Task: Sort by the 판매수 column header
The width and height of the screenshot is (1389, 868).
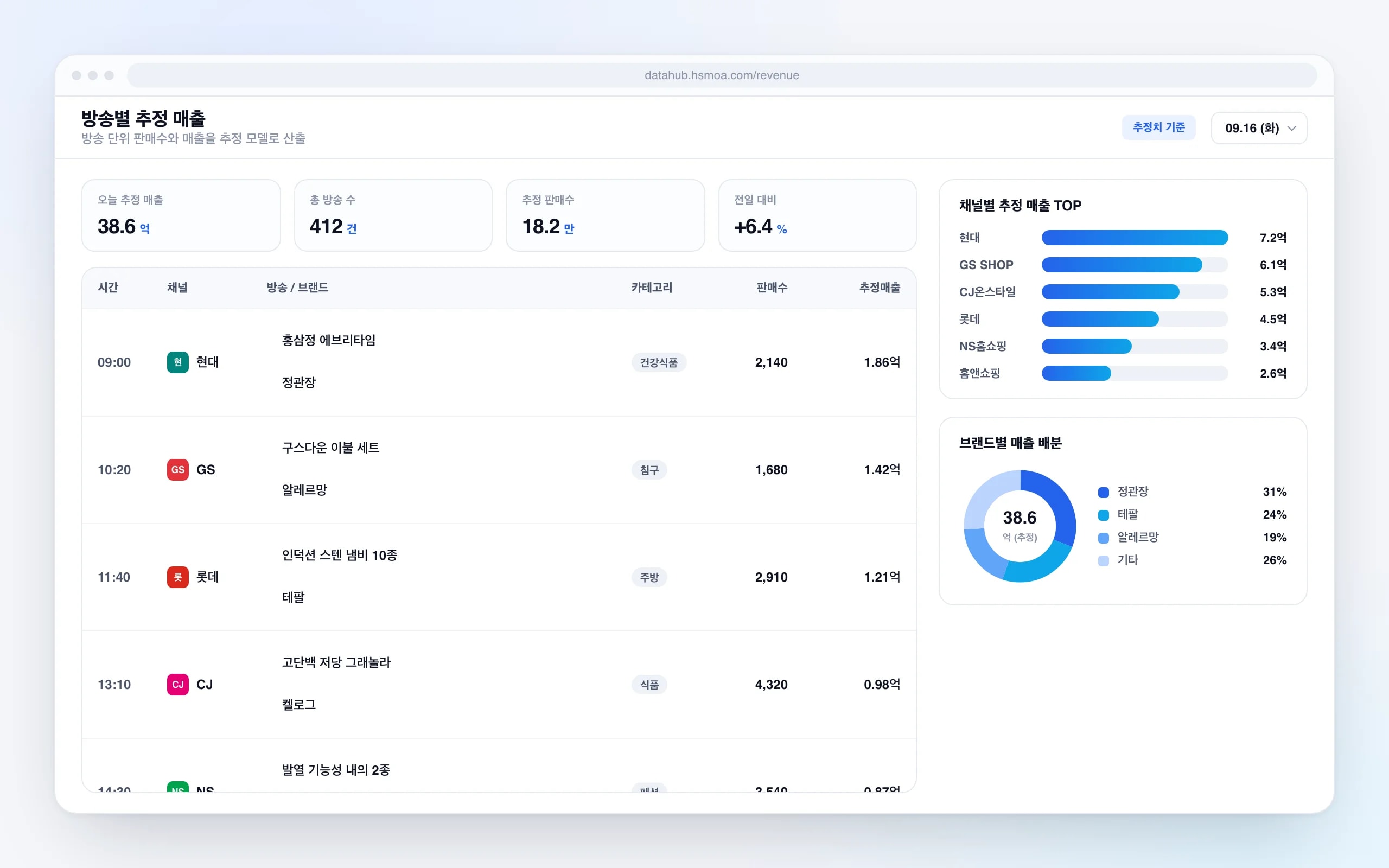Action: [x=772, y=288]
